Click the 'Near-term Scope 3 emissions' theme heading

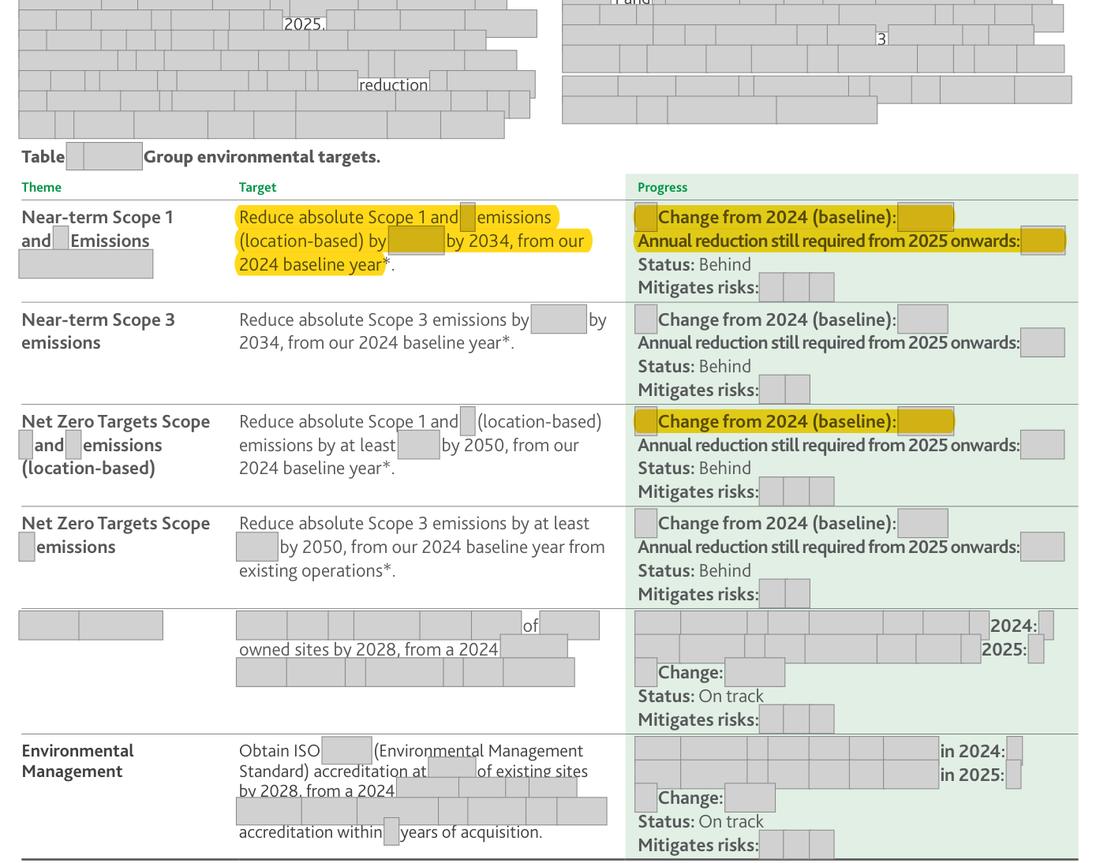pyautogui.click(x=98, y=331)
